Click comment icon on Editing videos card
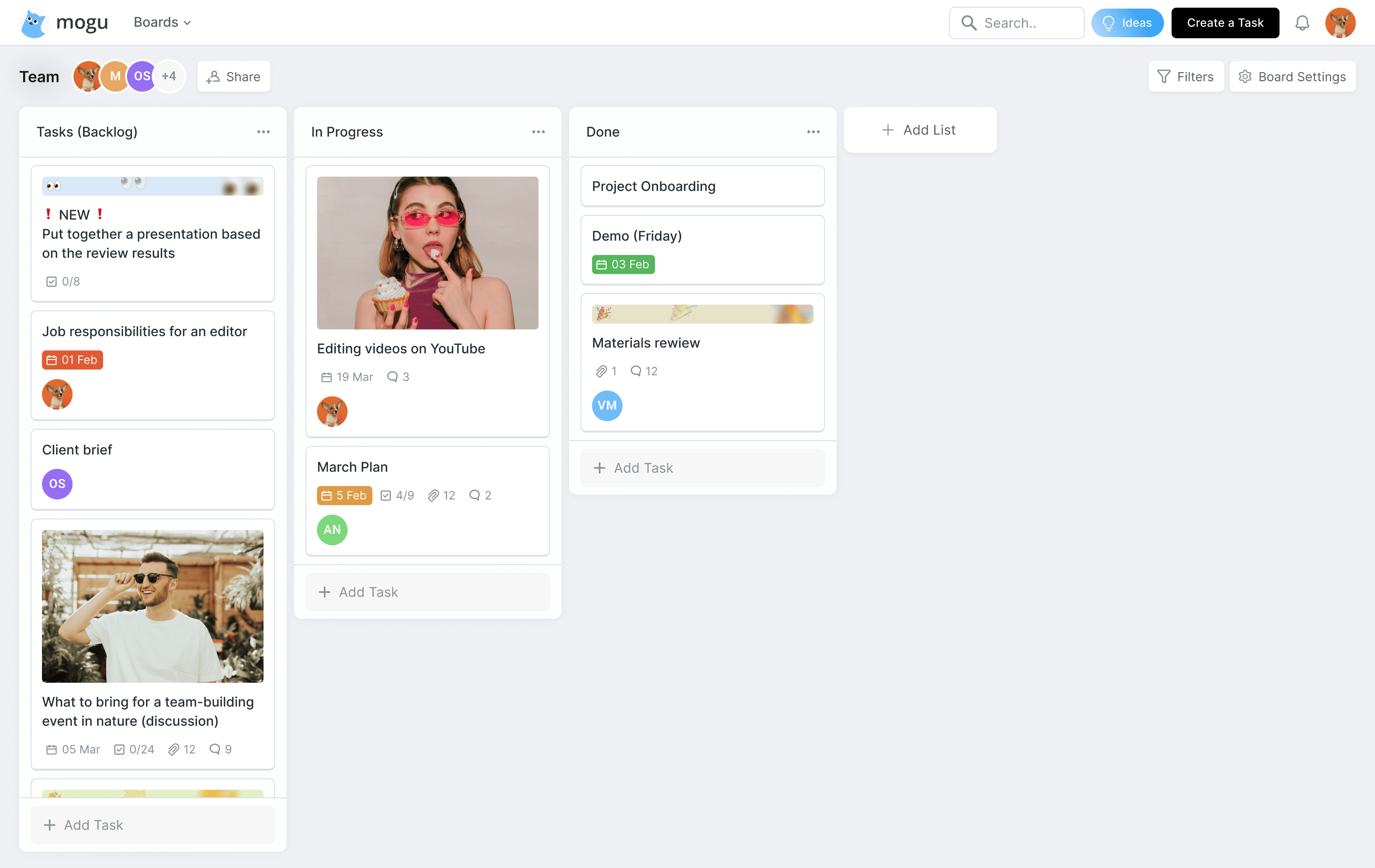The height and width of the screenshot is (868, 1375). point(392,377)
